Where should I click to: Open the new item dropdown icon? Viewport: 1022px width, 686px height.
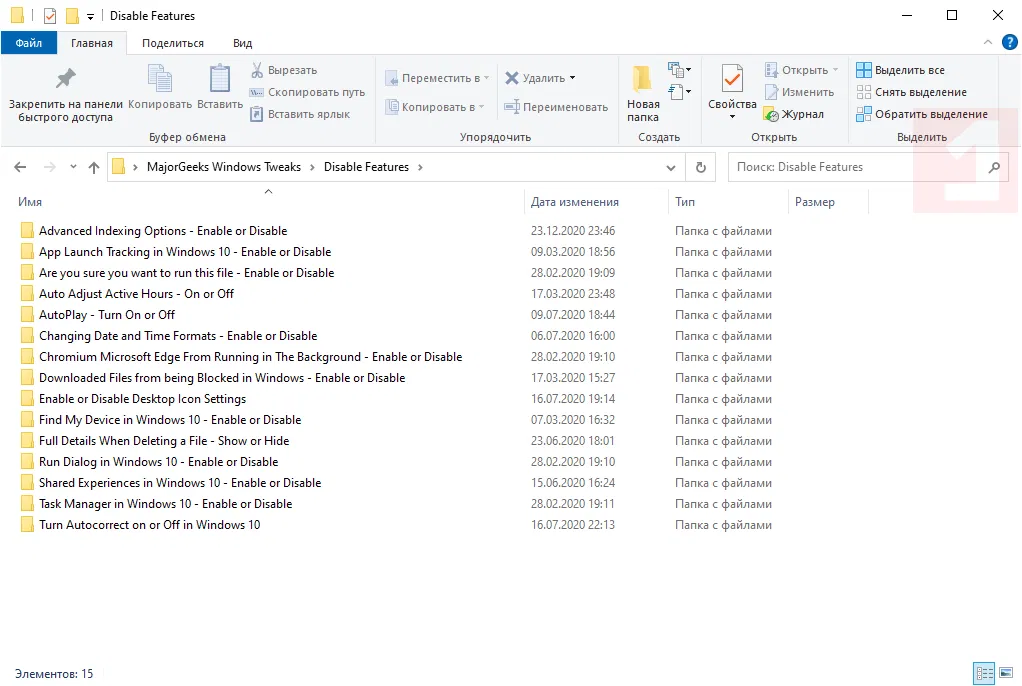[x=679, y=69]
